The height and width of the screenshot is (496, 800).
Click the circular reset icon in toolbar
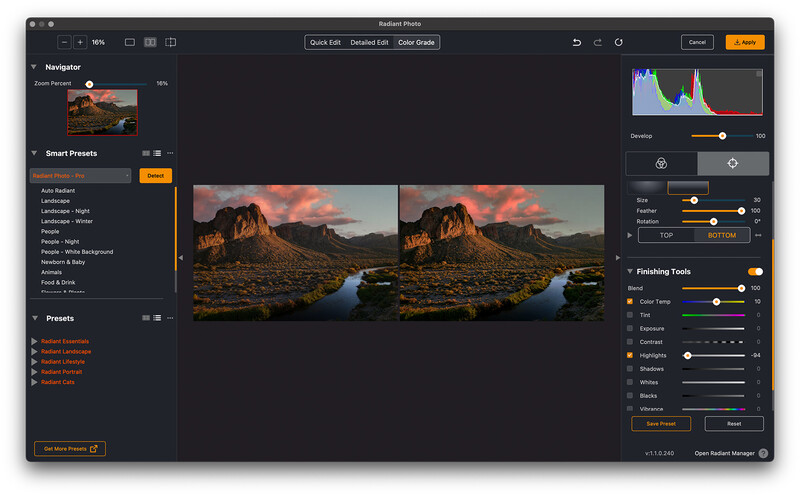point(618,42)
